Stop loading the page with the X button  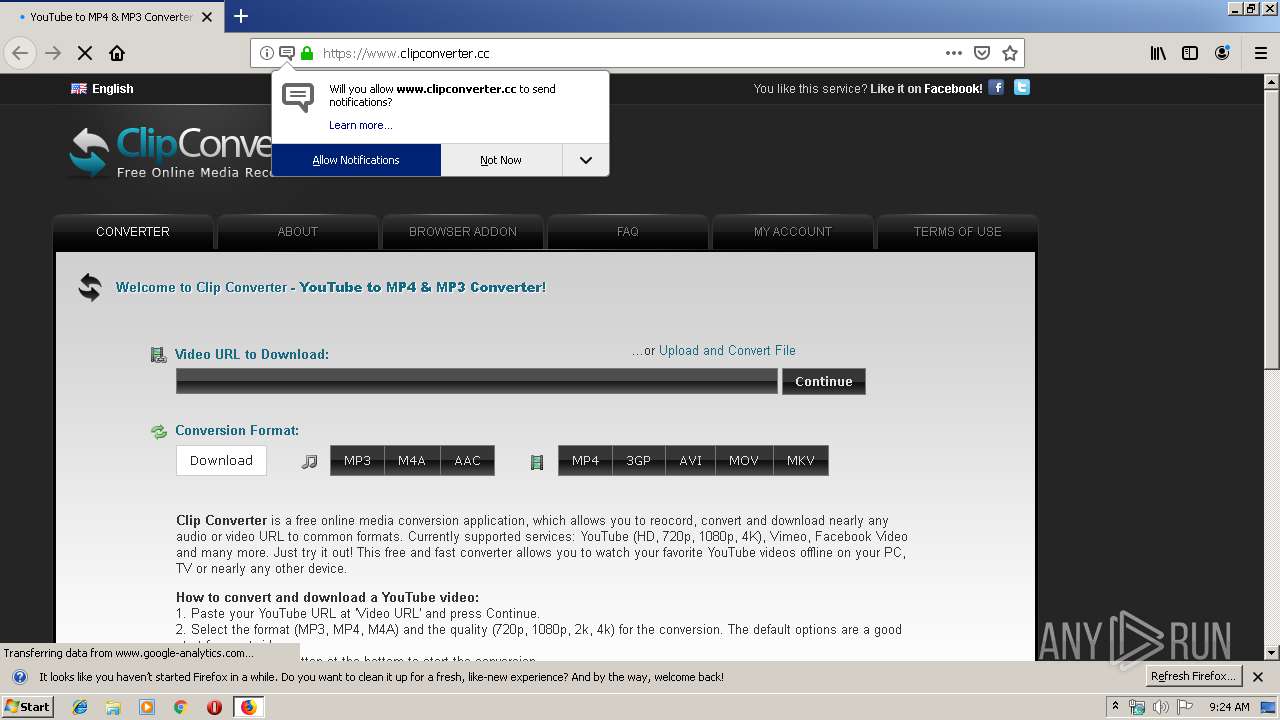[85, 53]
